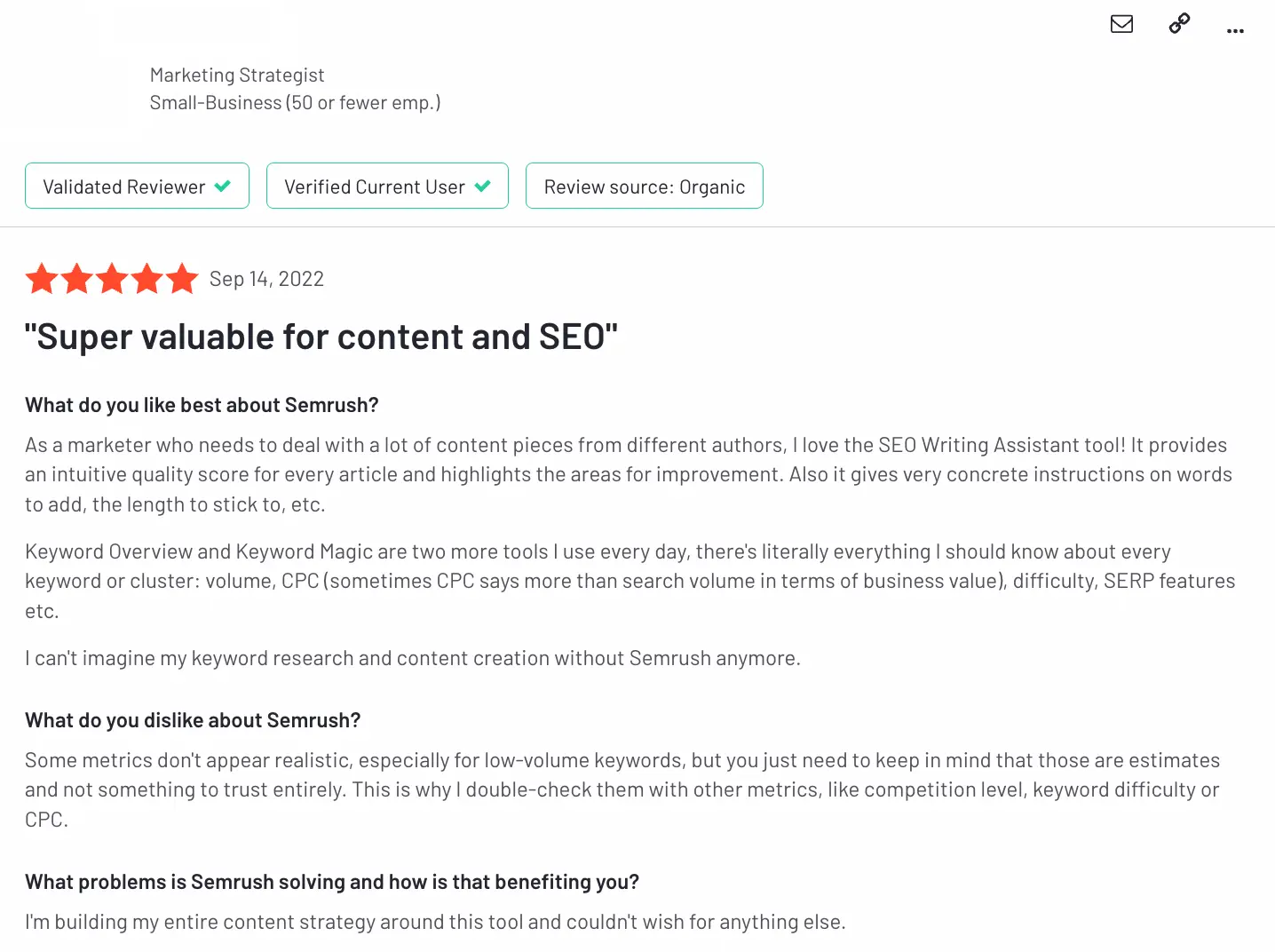Image resolution: width=1275 pixels, height=952 pixels.
Task: Click the fourth star in the rating
Action: pos(147,279)
